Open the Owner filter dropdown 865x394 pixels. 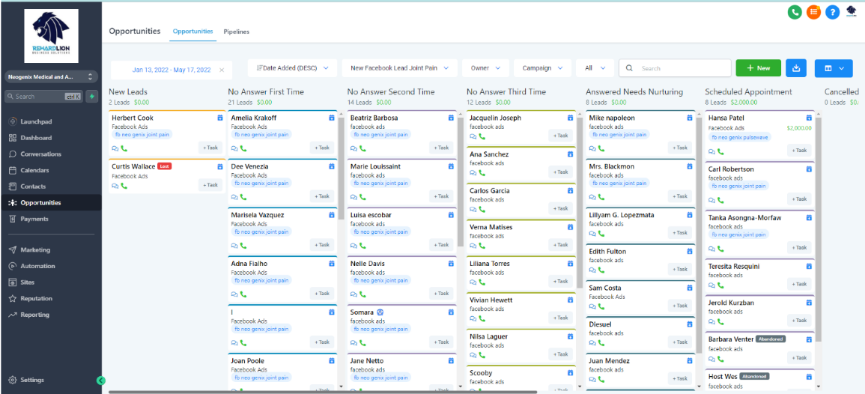coord(485,68)
